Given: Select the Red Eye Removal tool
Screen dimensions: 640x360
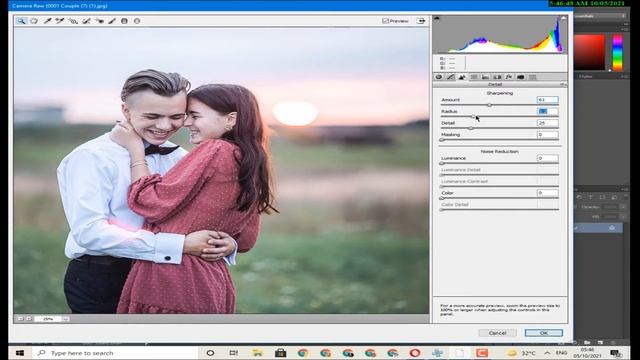Looking at the screenshot, I should (x=99, y=21).
